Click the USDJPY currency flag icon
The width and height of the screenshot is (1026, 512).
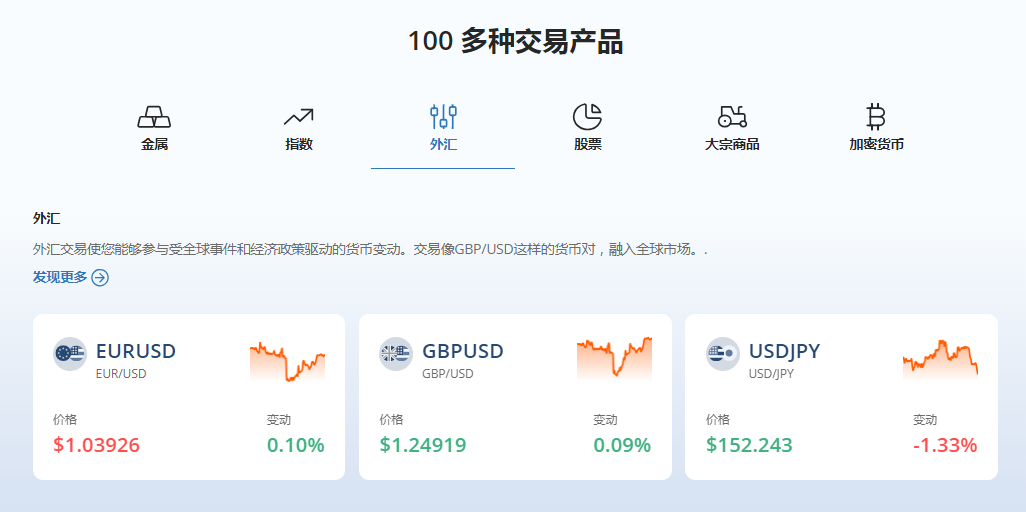[722, 353]
